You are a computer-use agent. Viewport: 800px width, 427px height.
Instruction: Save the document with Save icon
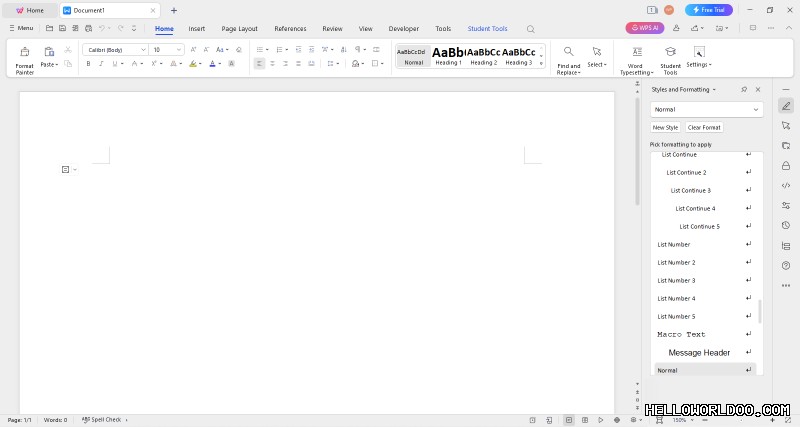(62, 29)
